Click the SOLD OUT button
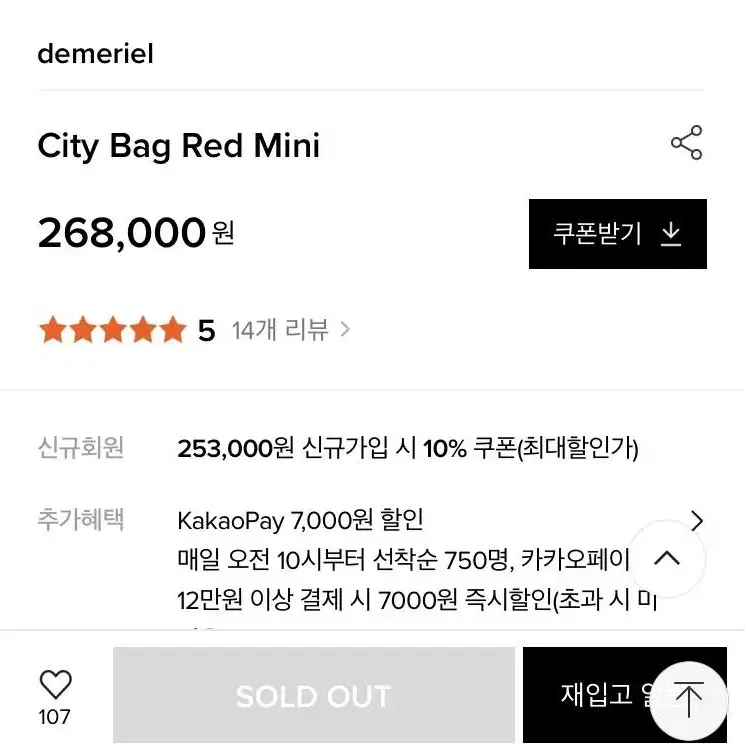Screen dimensions: 745x745 [314, 695]
